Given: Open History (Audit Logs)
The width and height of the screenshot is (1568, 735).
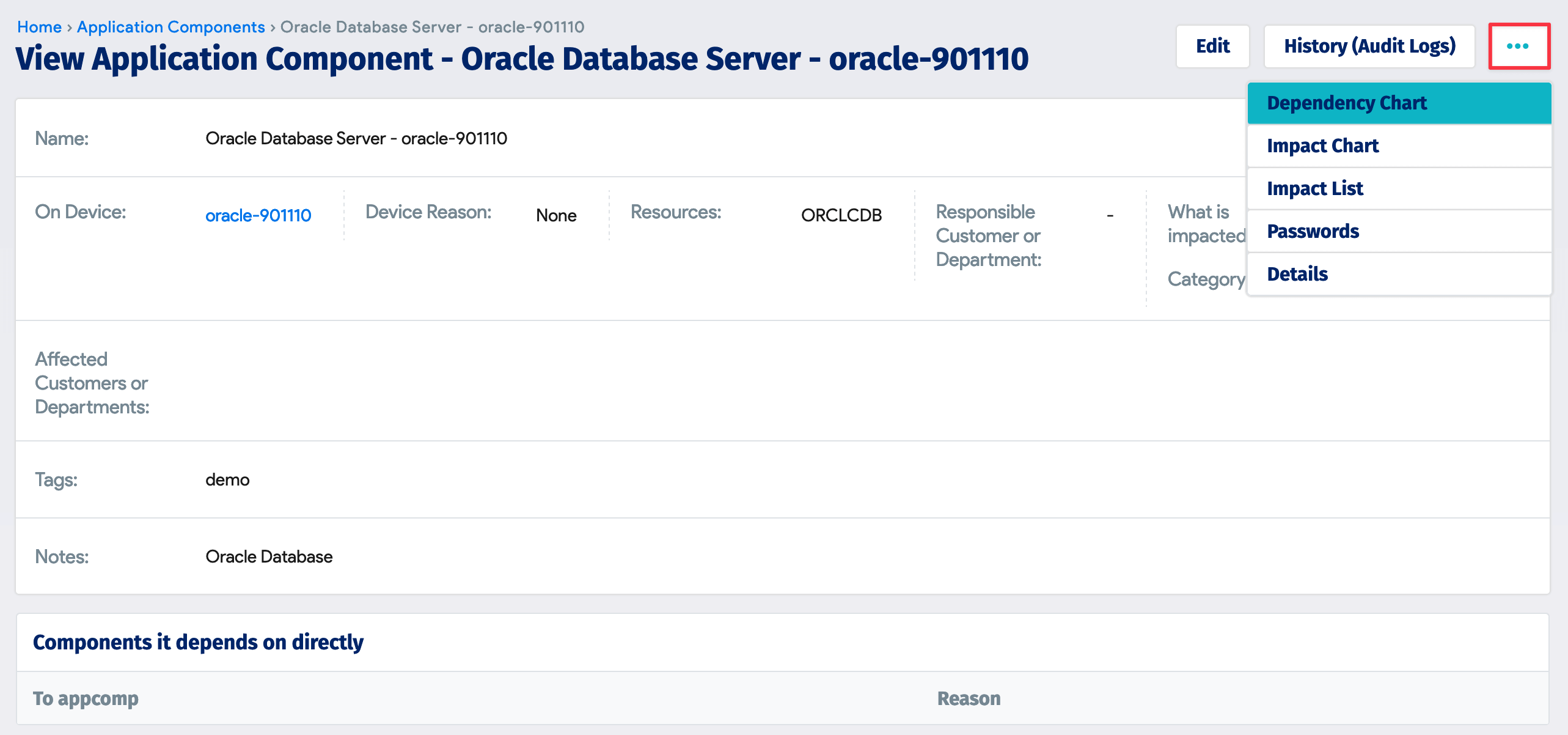Looking at the screenshot, I should pos(1369,46).
